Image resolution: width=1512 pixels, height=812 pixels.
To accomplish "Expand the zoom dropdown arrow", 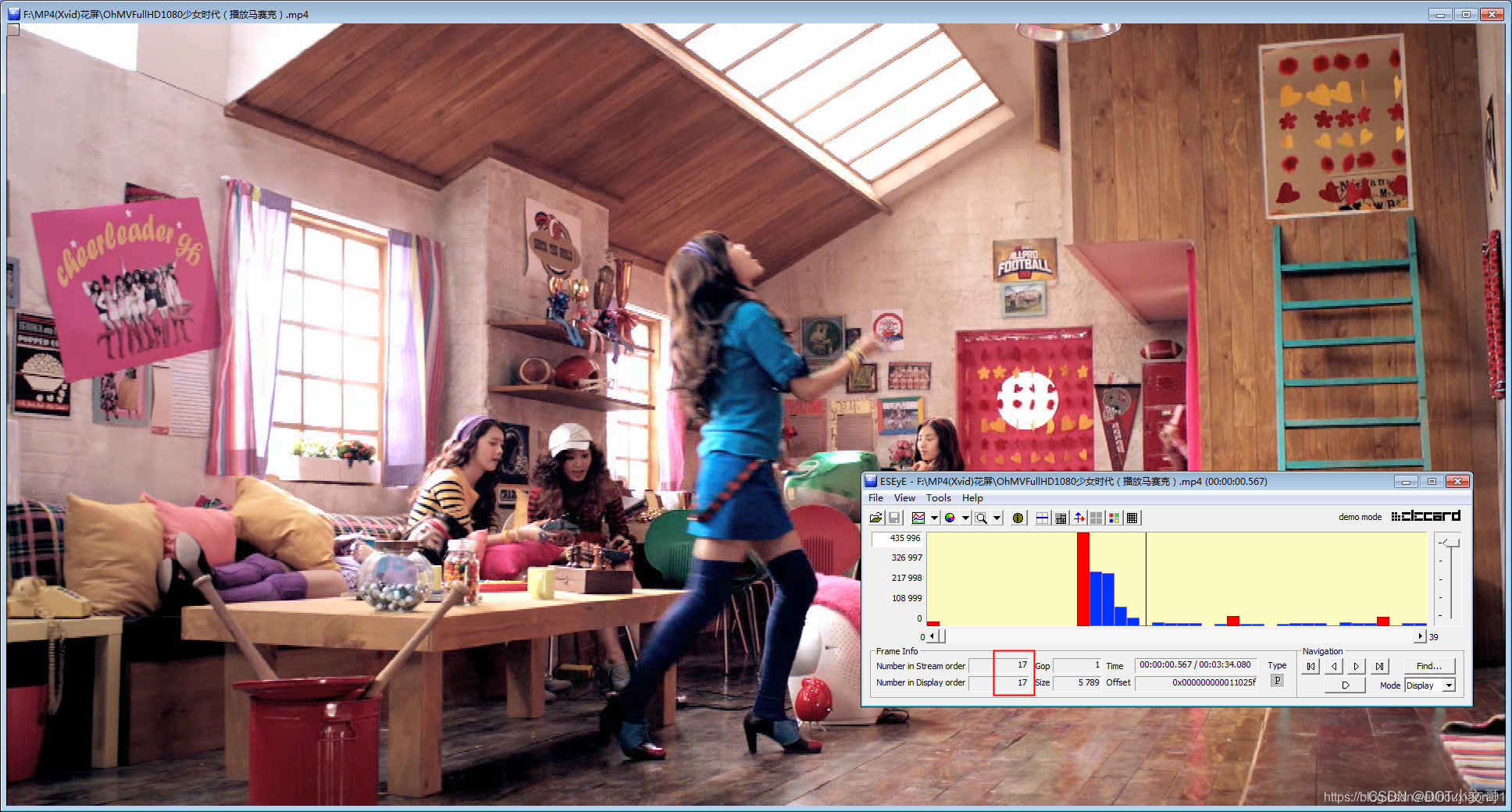I will [997, 518].
